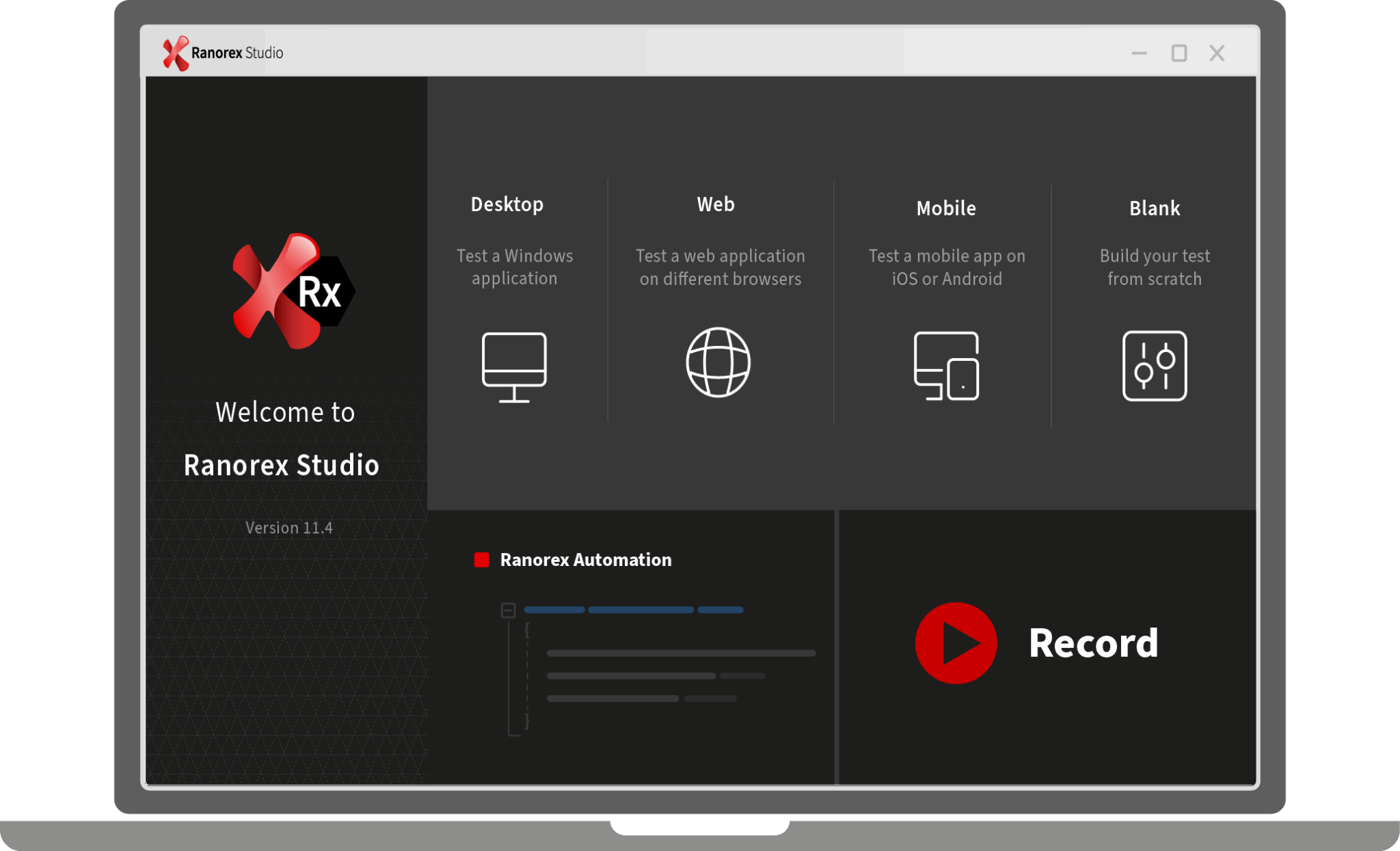1400x851 pixels.
Task: Click the Desktop section header
Action: [x=507, y=203]
